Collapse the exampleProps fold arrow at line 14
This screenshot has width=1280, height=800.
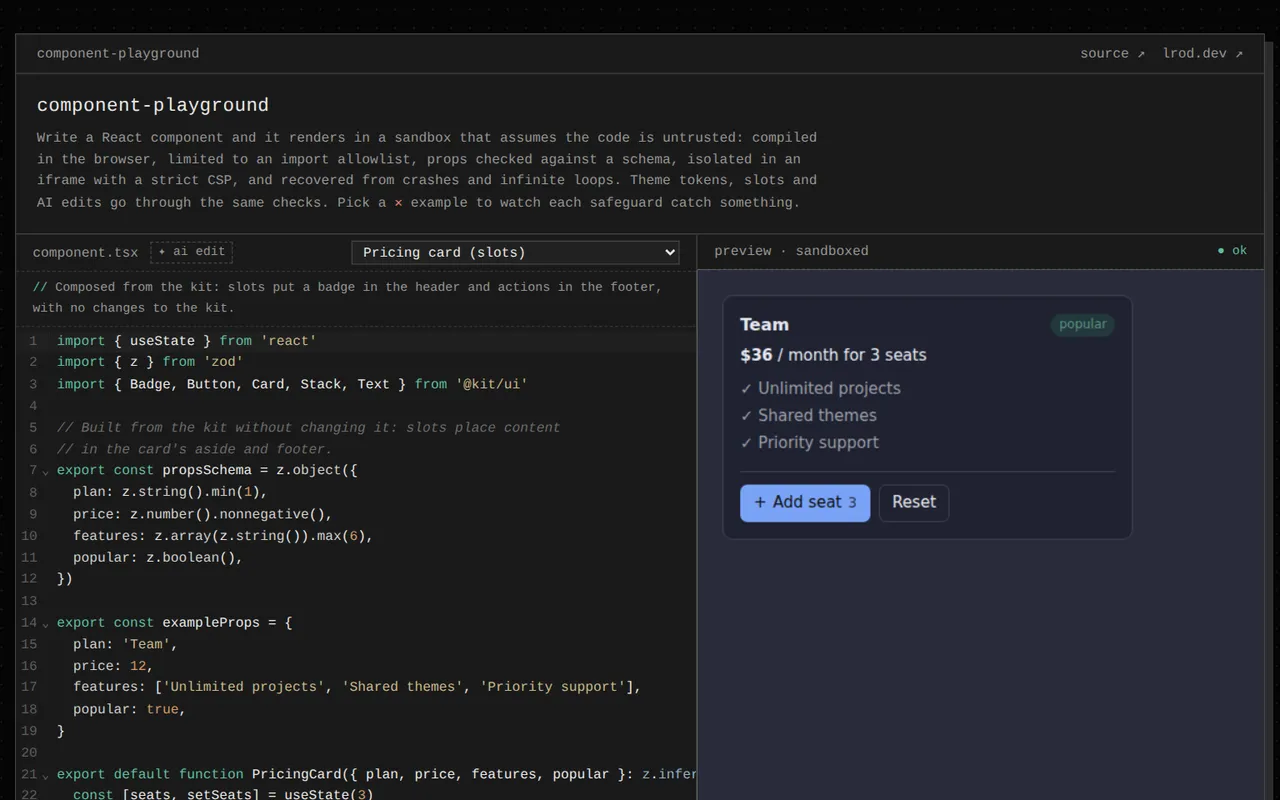tap(46, 624)
